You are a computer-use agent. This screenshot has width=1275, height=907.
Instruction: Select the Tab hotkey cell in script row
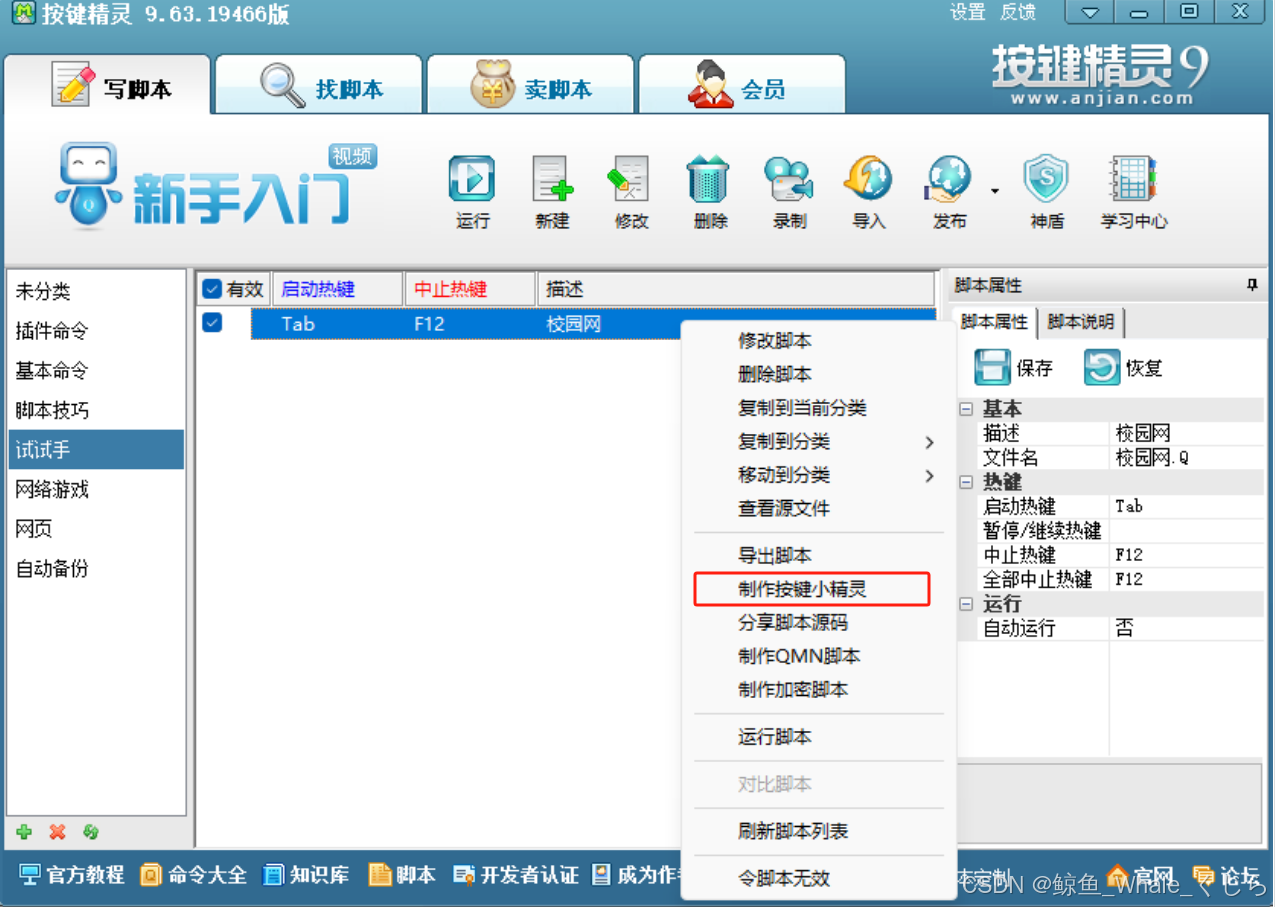point(298,324)
